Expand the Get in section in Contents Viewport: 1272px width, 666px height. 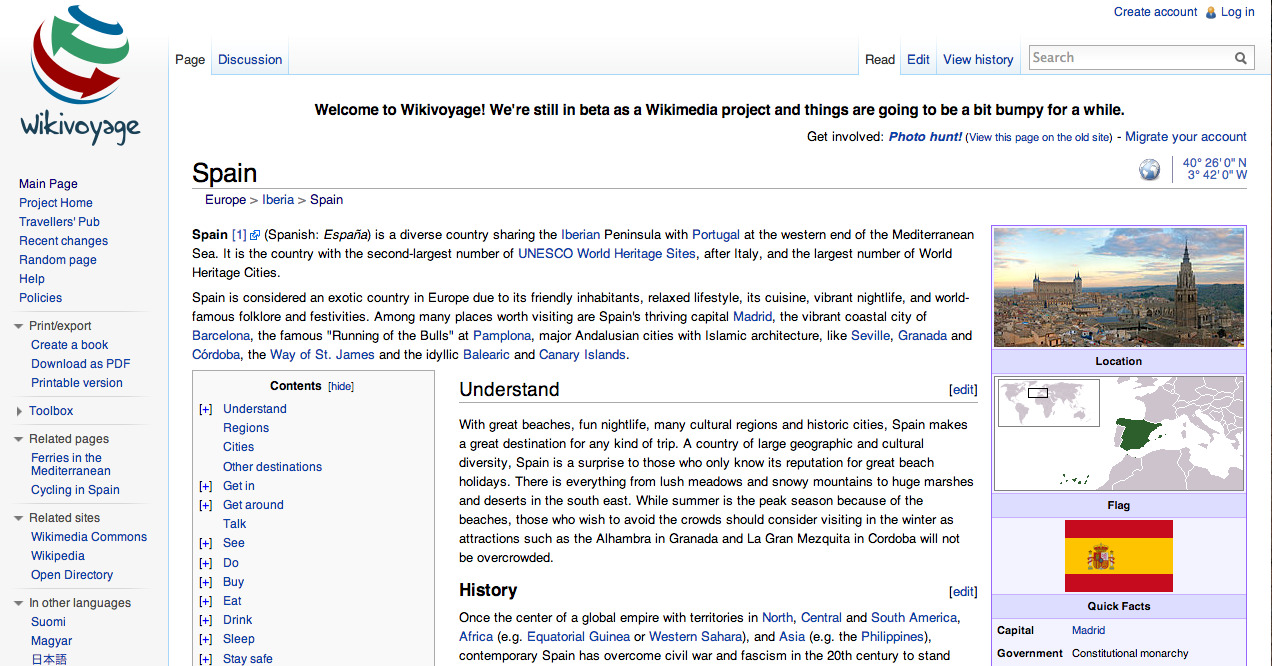205,486
